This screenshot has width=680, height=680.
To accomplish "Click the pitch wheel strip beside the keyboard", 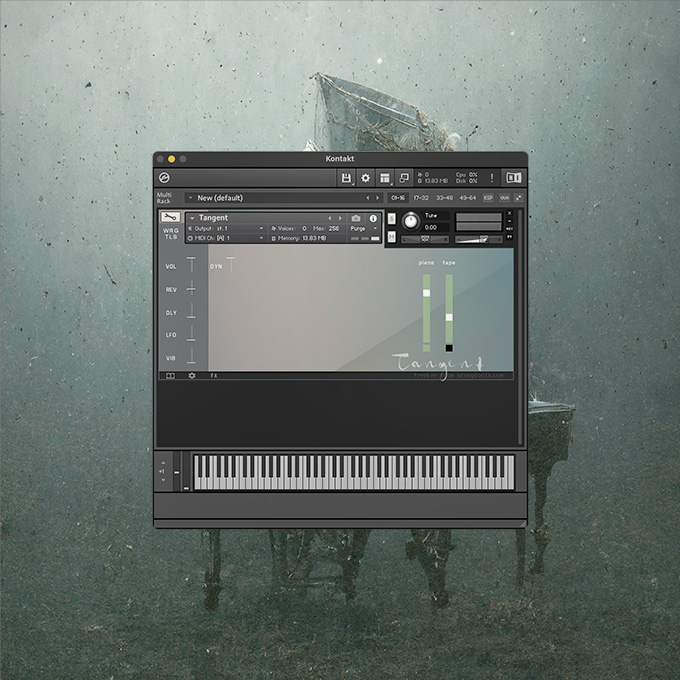I will [177, 472].
